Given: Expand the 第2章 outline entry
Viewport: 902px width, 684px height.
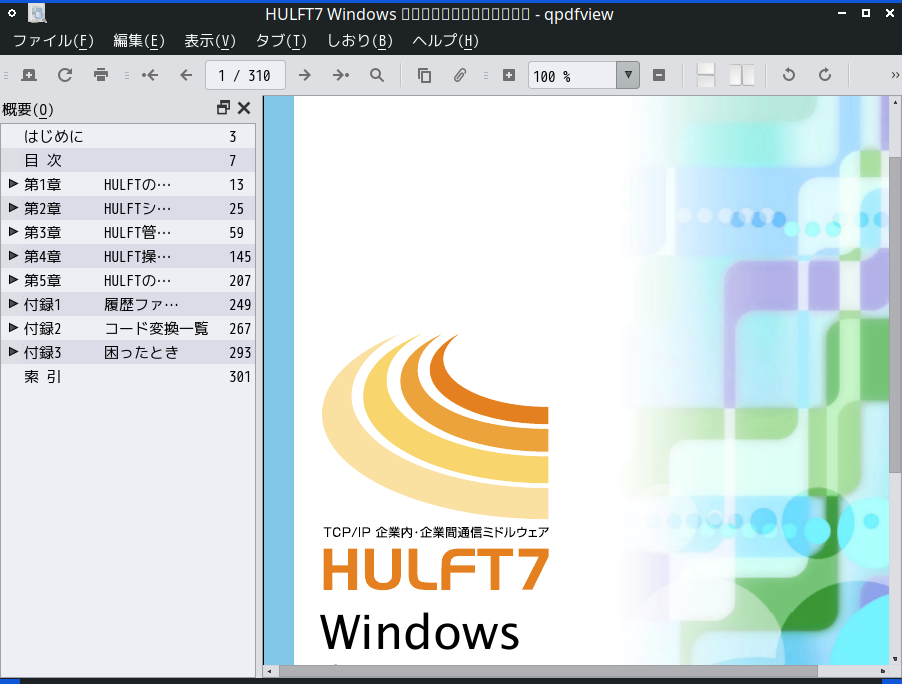Looking at the screenshot, I should [x=13, y=208].
